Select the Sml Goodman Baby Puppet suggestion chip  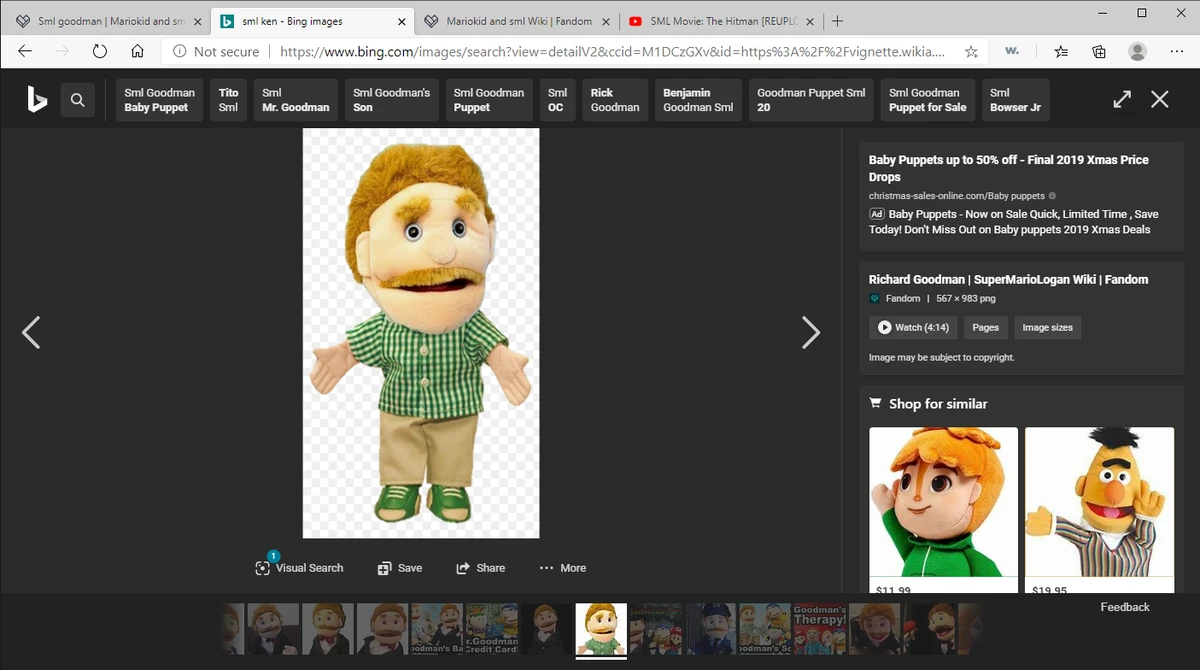(x=158, y=100)
